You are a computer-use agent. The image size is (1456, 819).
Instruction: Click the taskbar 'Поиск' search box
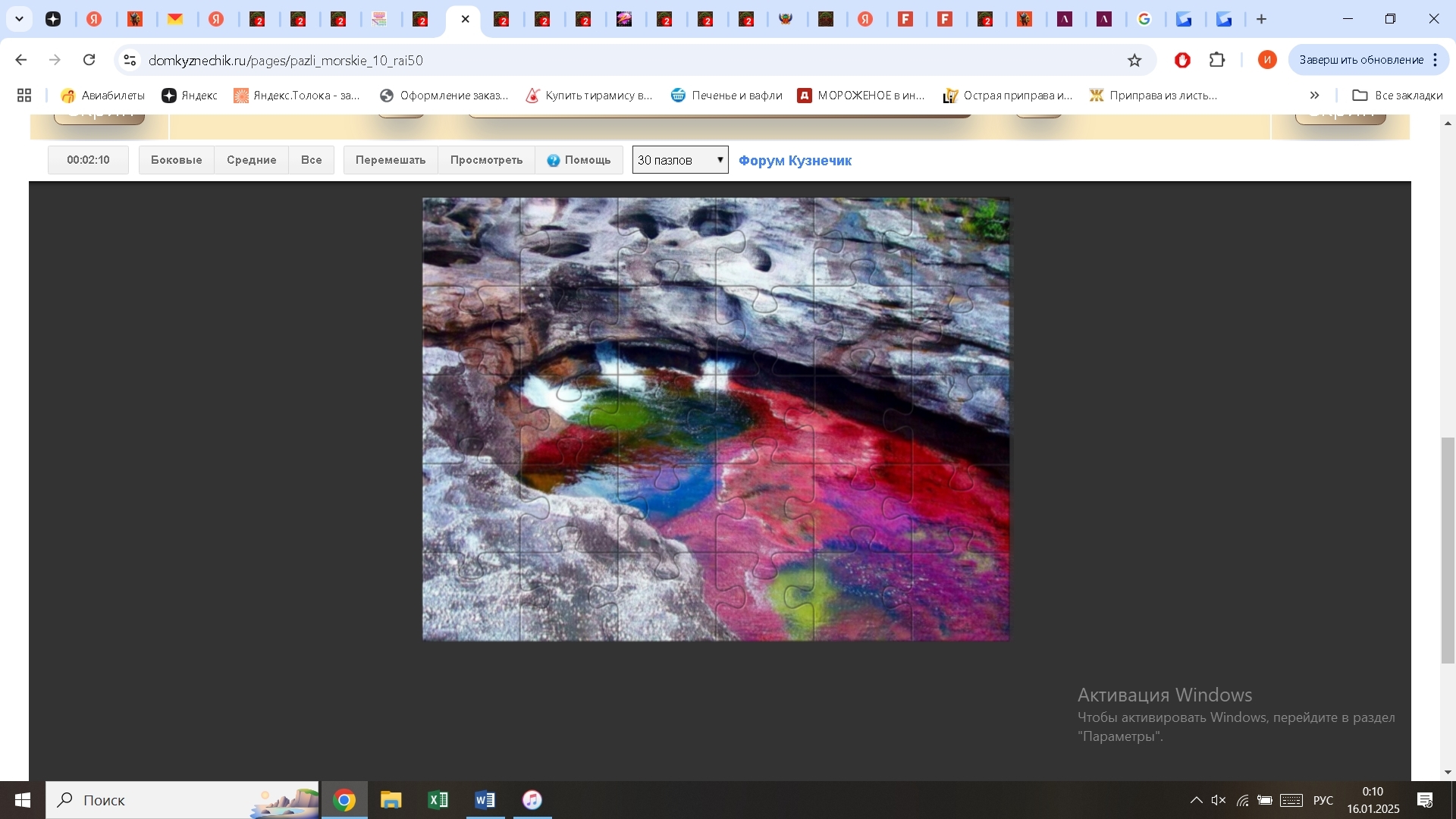pyautogui.click(x=182, y=800)
